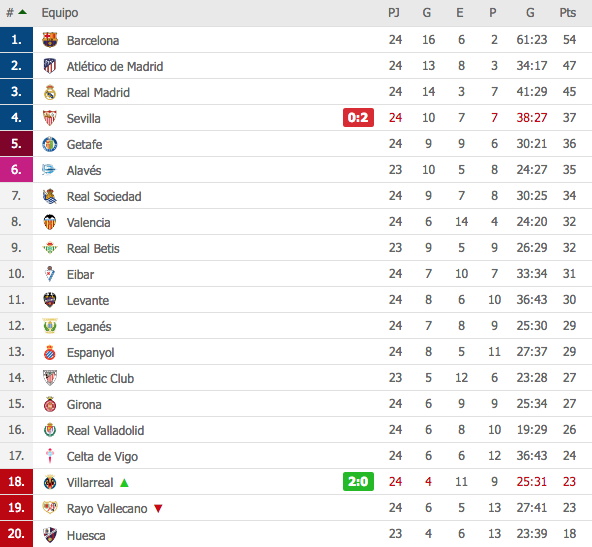Click the pink position 6 marker
The height and width of the screenshot is (547, 592).
pos(16,169)
